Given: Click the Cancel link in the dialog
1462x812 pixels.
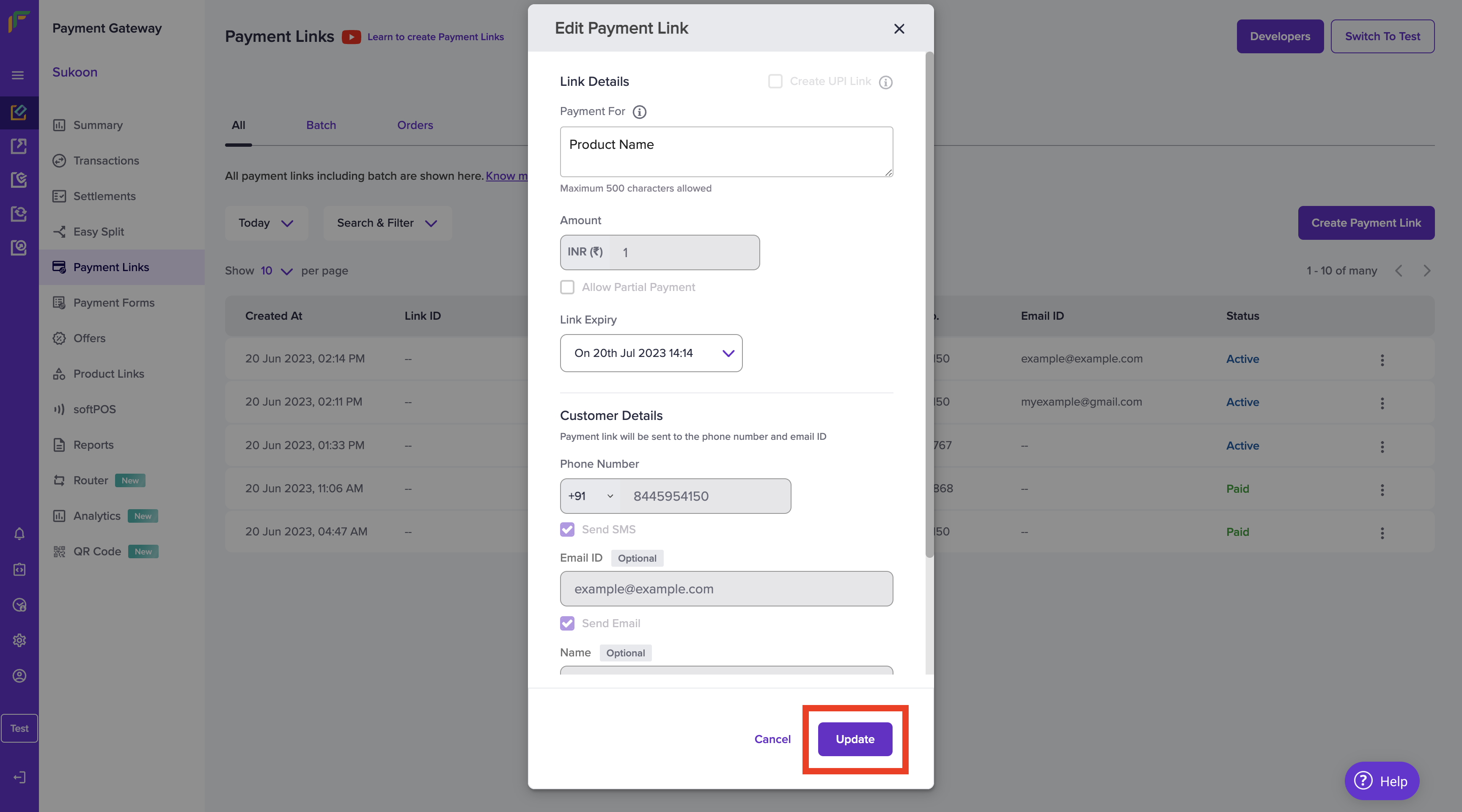Looking at the screenshot, I should pos(772,739).
